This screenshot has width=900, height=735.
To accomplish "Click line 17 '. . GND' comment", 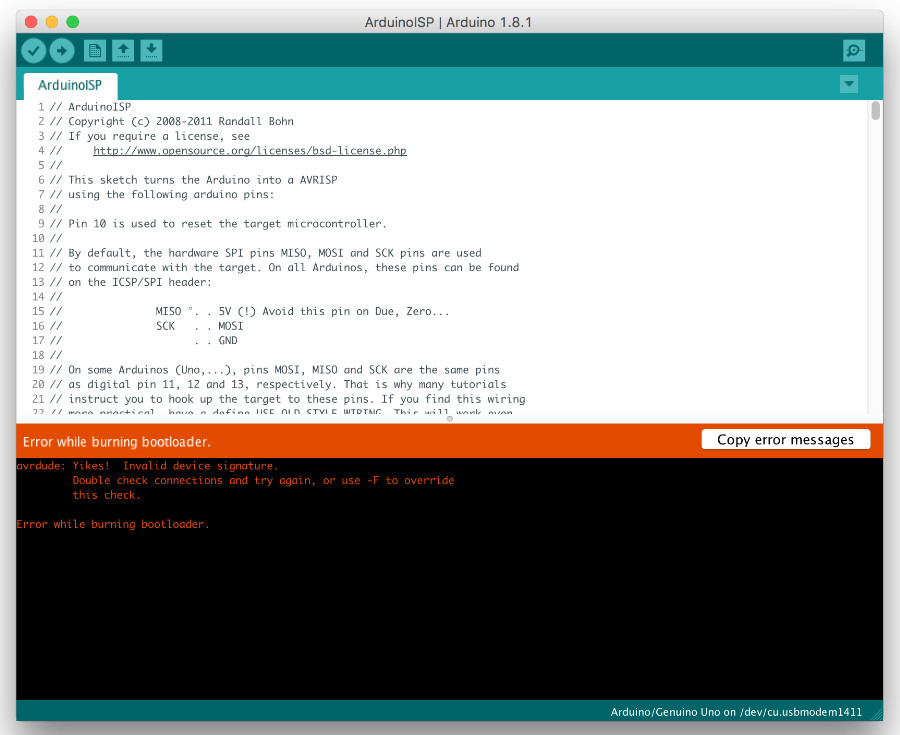I will coord(143,341).
